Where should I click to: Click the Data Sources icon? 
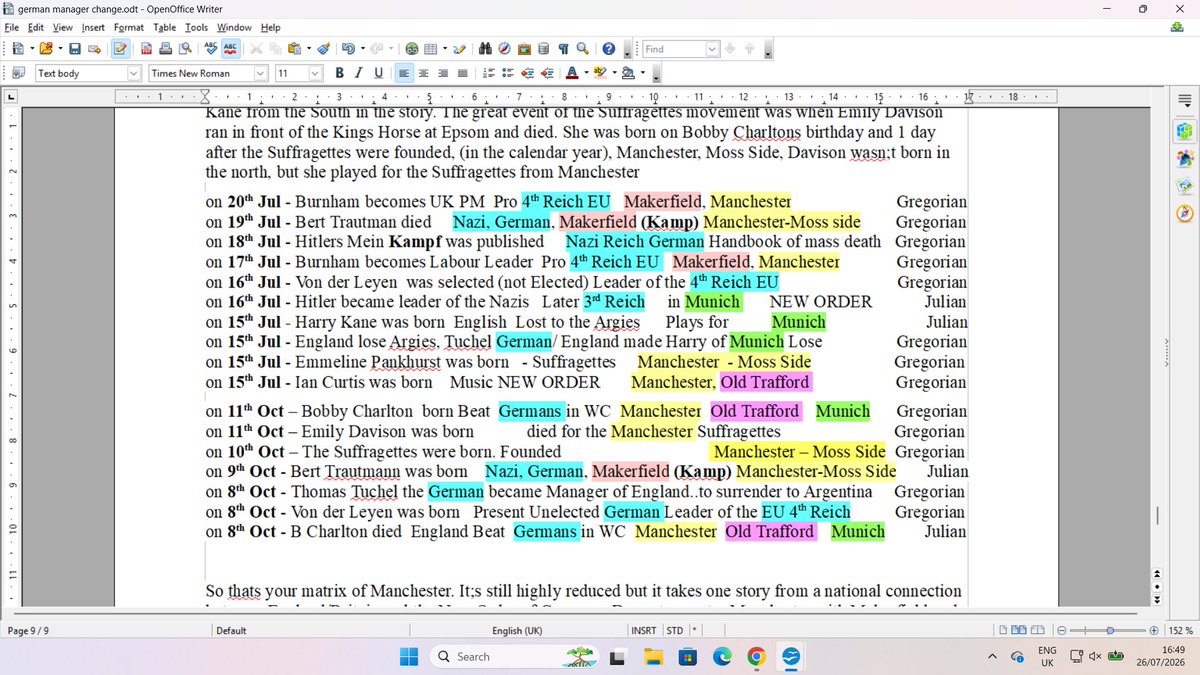(543, 48)
